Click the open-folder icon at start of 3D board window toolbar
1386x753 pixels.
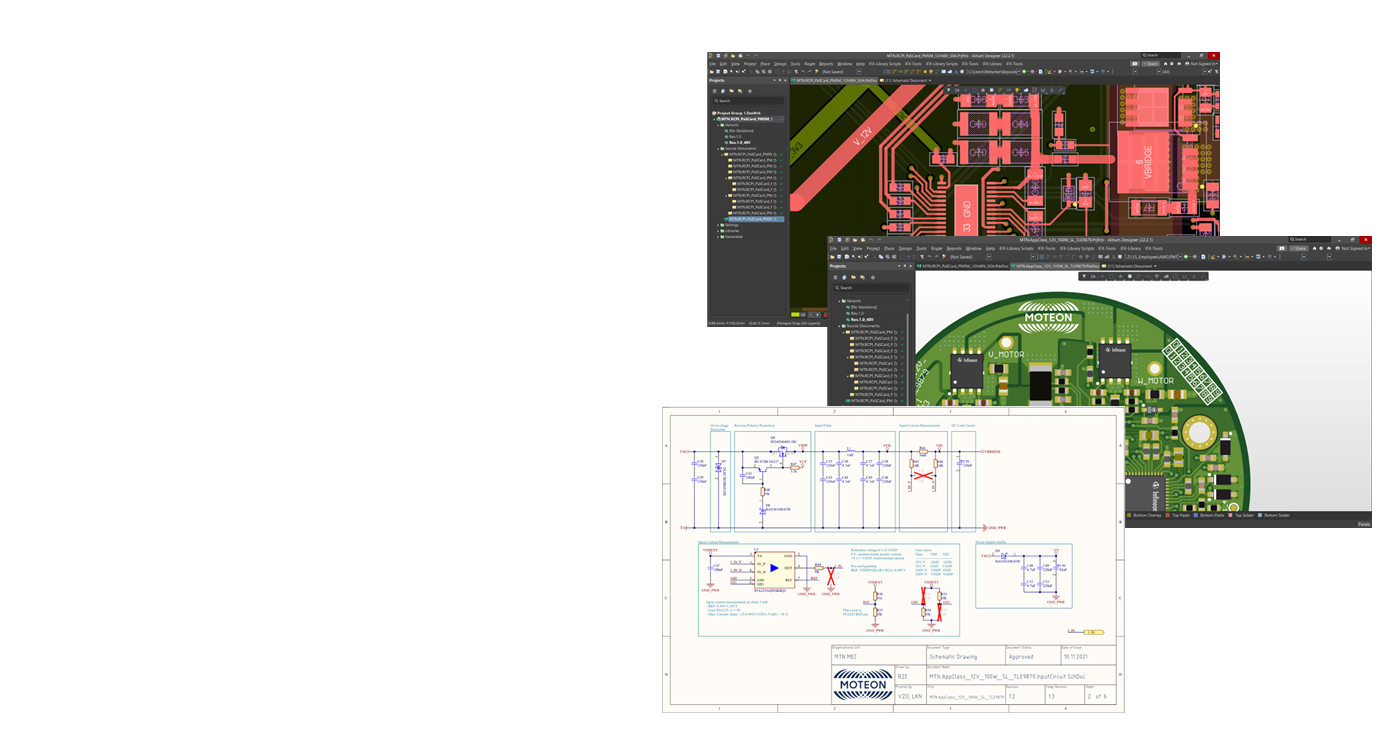click(x=833, y=257)
